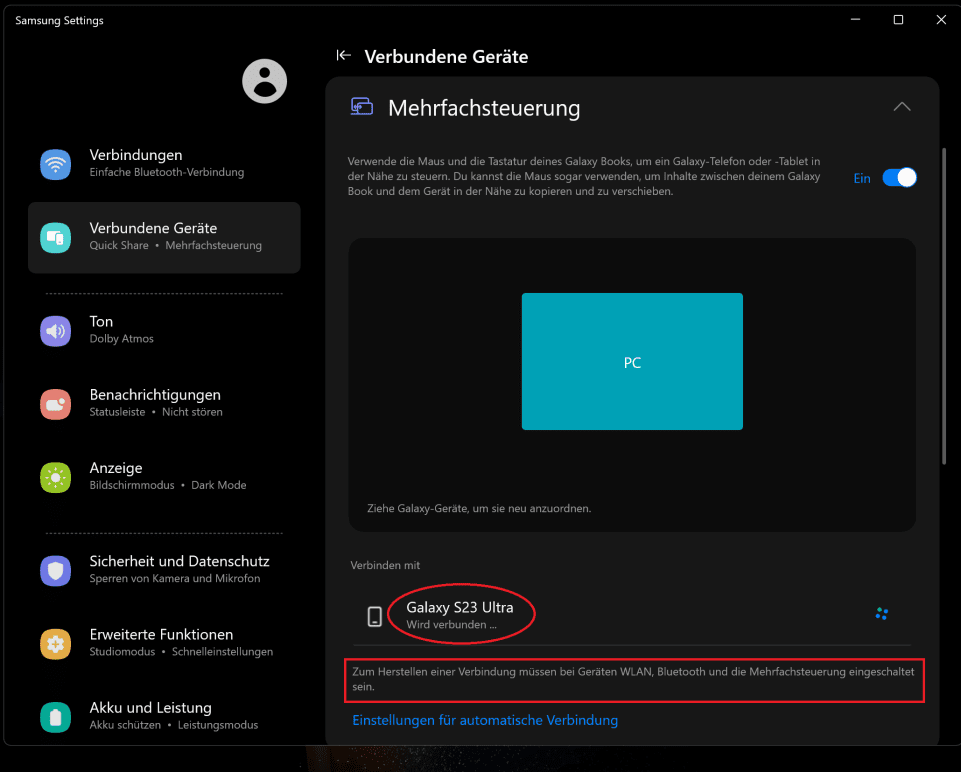Image resolution: width=961 pixels, height=772 pixels.
Task: Close the Samsung Settings window
Action: pyautogui.click(x=941, y=20)
